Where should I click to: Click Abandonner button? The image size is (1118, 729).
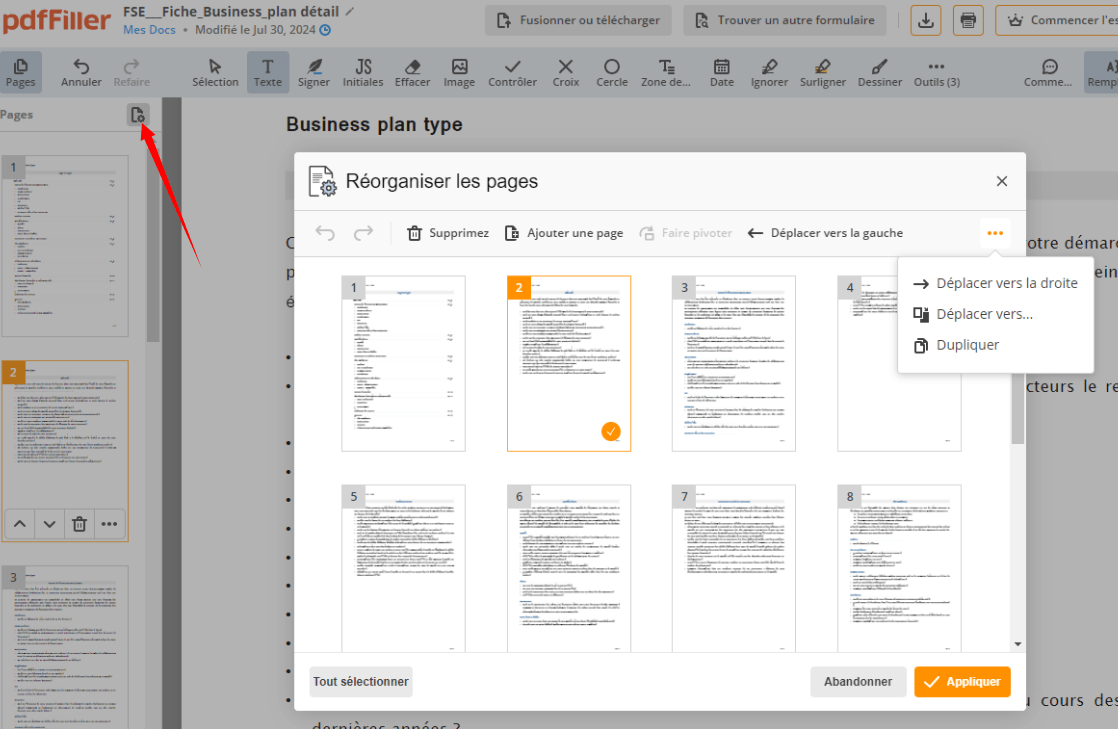point(858,681)
